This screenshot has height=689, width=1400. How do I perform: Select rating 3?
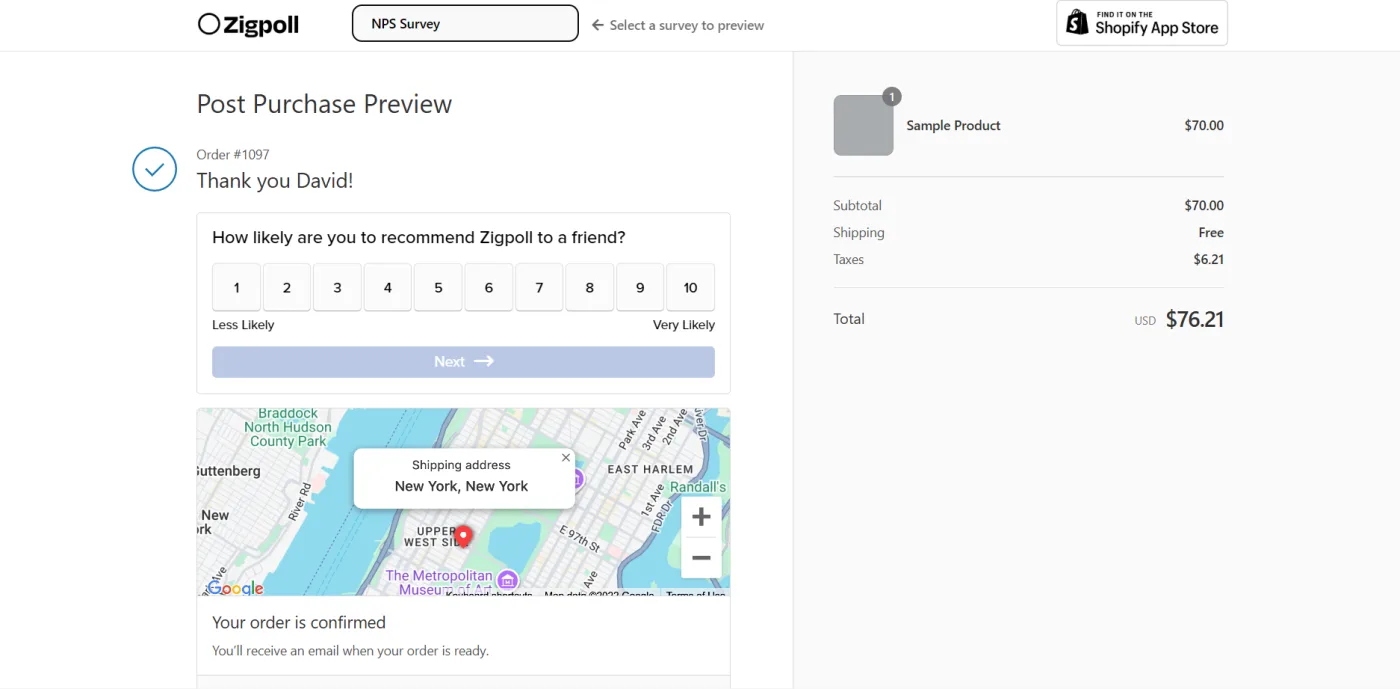(x=337, y=288)
